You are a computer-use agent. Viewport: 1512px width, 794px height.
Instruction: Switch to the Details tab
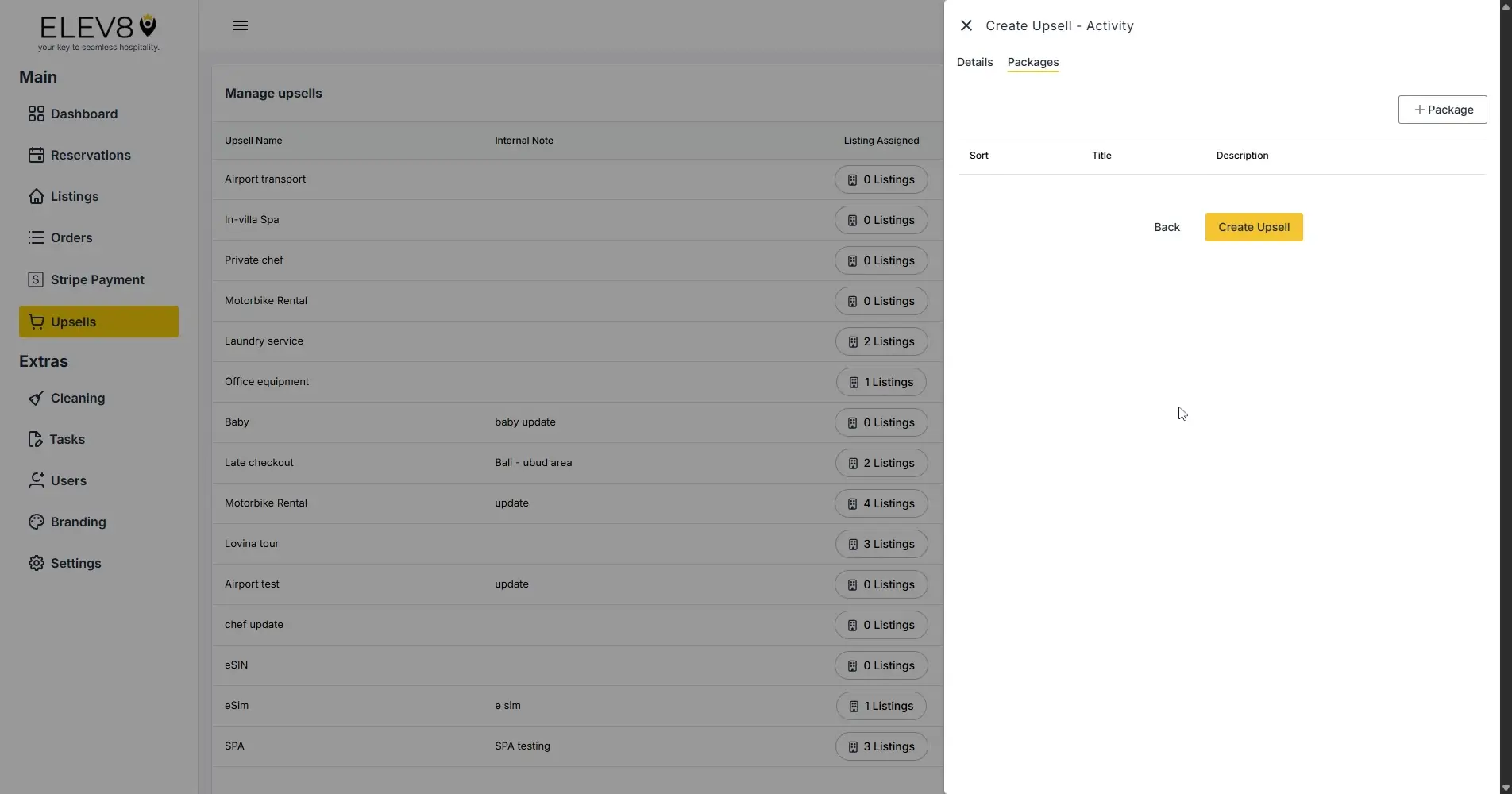[974, 62]
